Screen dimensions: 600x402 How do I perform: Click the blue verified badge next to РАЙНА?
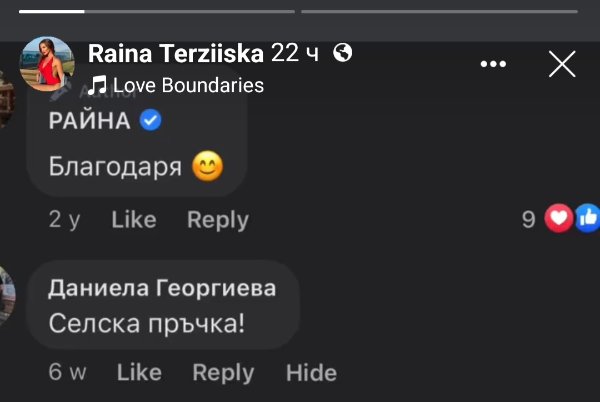pos(151,121)
